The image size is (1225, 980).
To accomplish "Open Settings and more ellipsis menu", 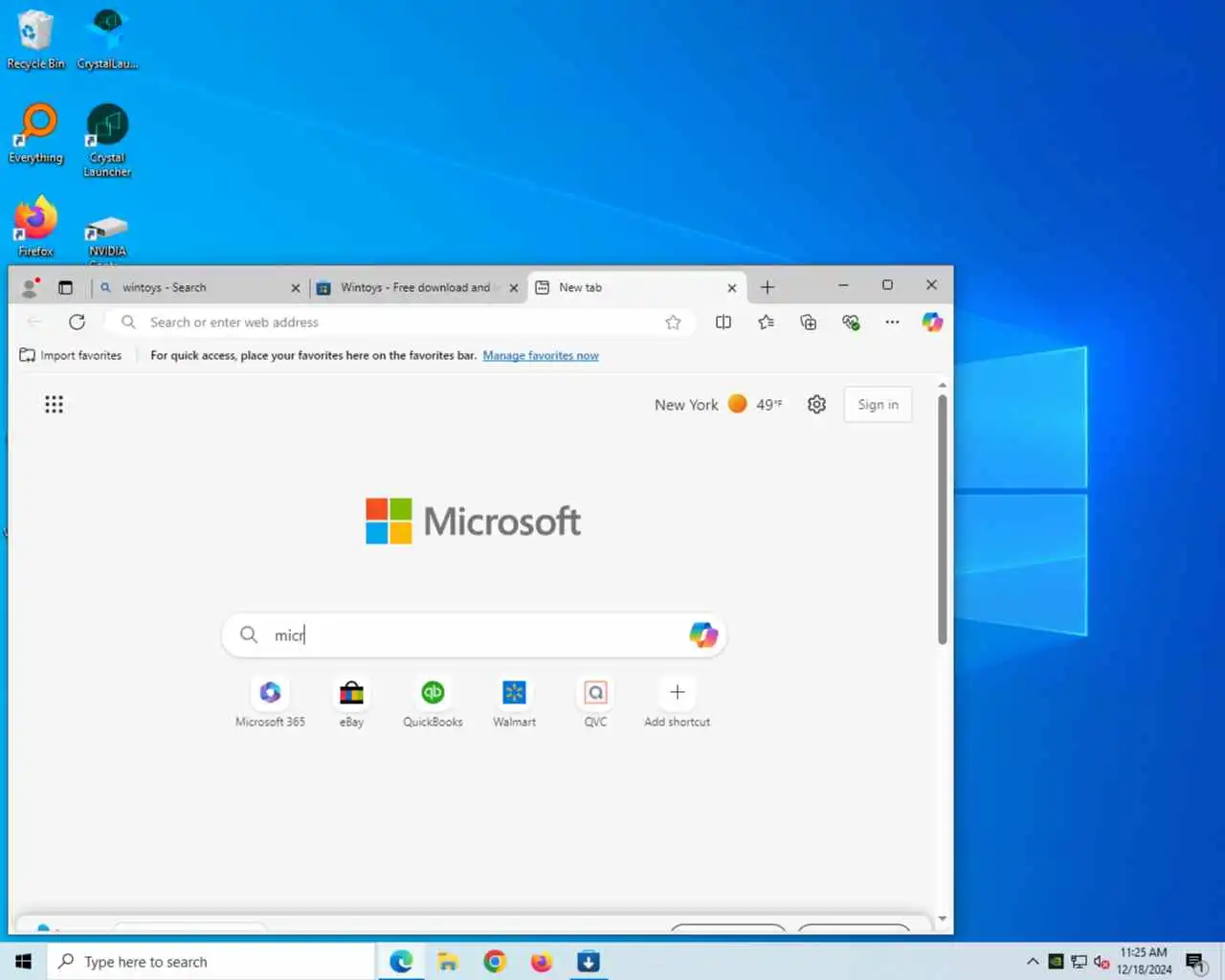I will click(x=892, y=323).
